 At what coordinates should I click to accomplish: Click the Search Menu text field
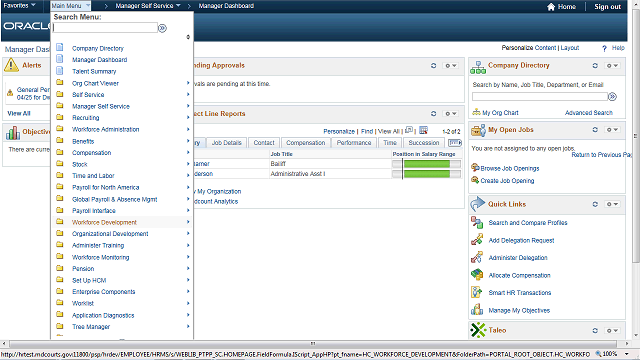pyautogui.click(x=105, y=28)
